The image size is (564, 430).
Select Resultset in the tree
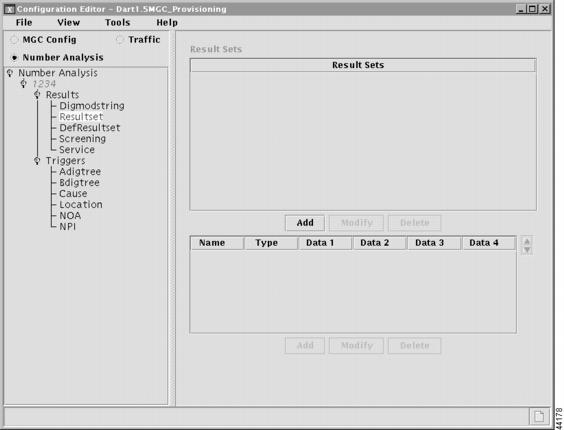click(81, 117)
